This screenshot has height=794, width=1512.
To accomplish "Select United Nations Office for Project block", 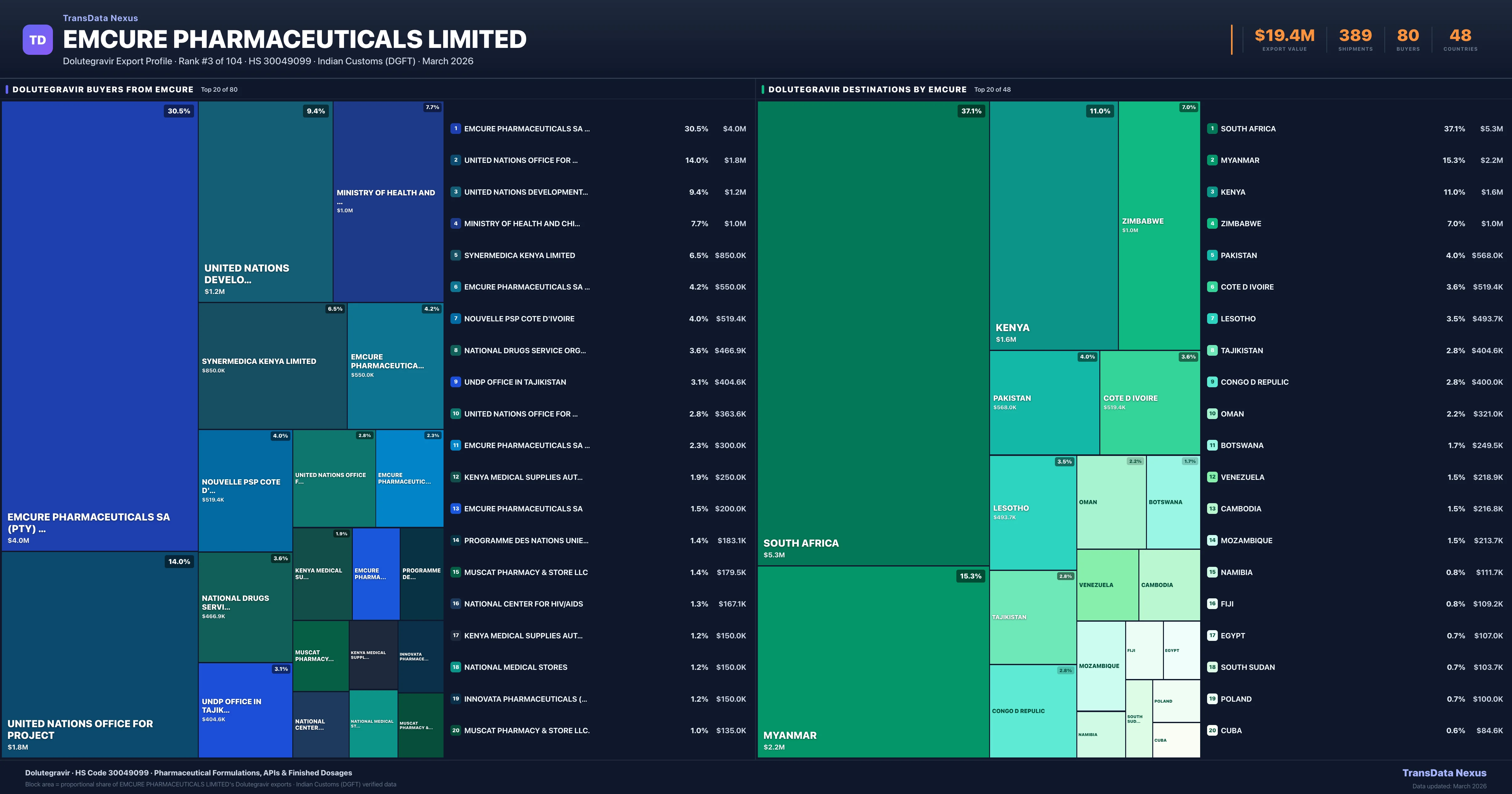I will (99, 655).
